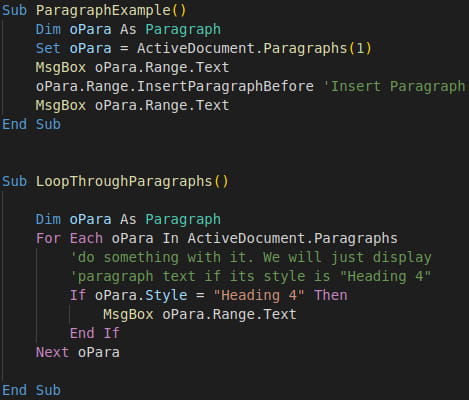Click the first 'Dim oPara As Paragraph' line under ParagraphExample
This screenshot has height=400, width=469.
tap(128, 29)
